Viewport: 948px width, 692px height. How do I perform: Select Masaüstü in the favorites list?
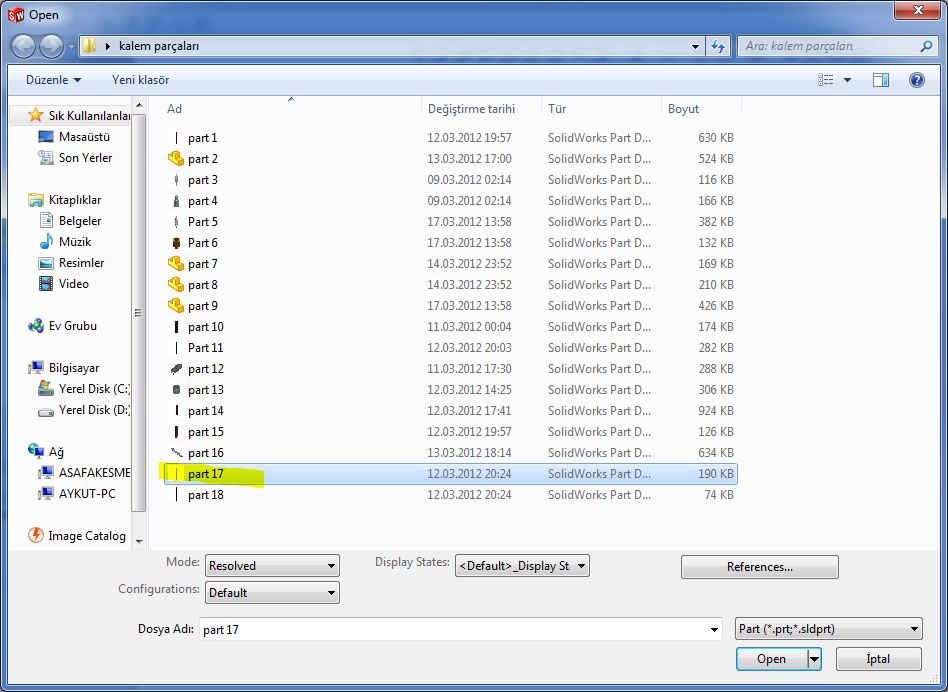pos(84,137)
